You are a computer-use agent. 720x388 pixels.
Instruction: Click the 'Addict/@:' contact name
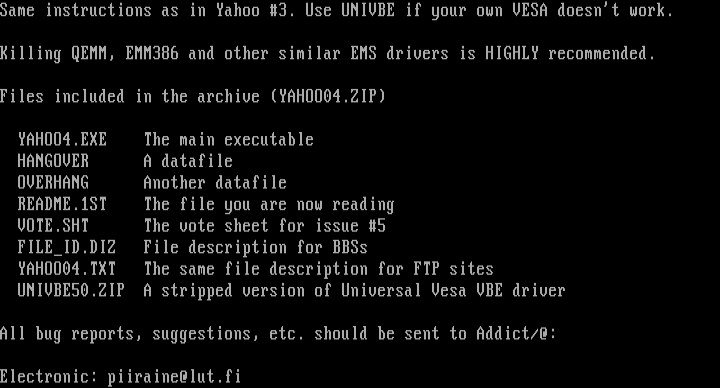[516, 333]
